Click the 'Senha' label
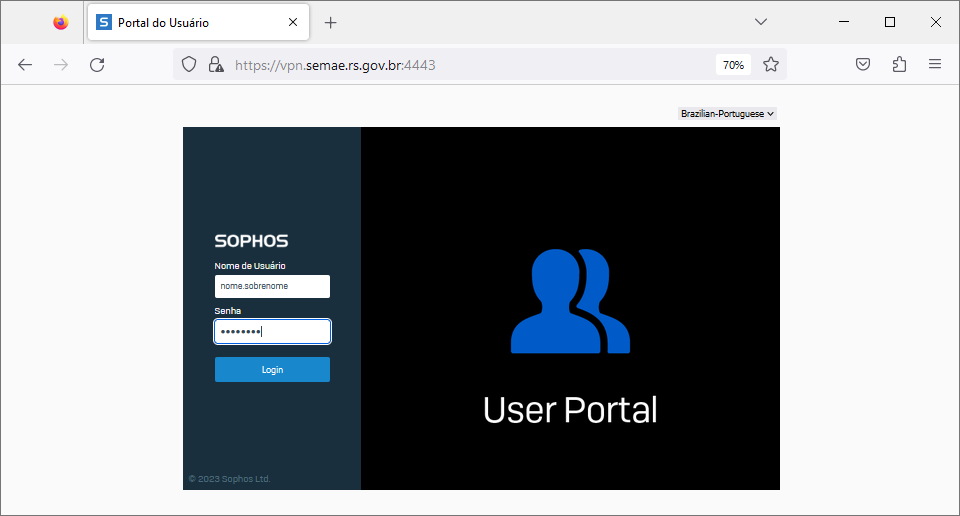Screen dimensions: 960x516 click(x=228, y=311)
